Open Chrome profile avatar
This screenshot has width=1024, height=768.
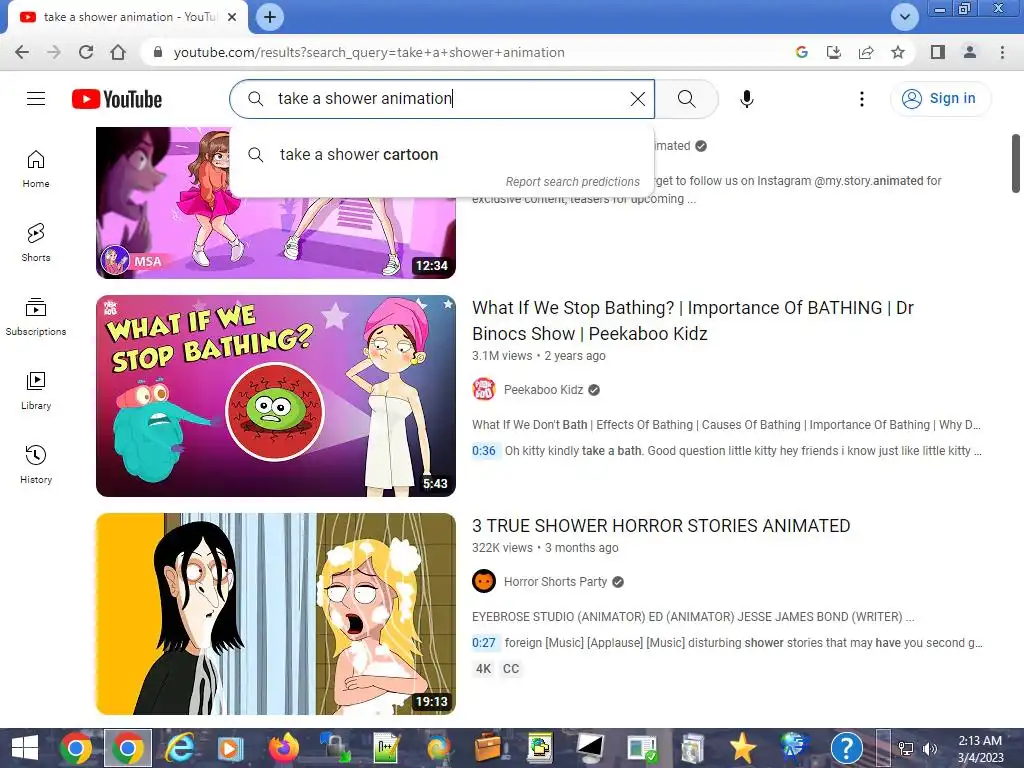970,52
